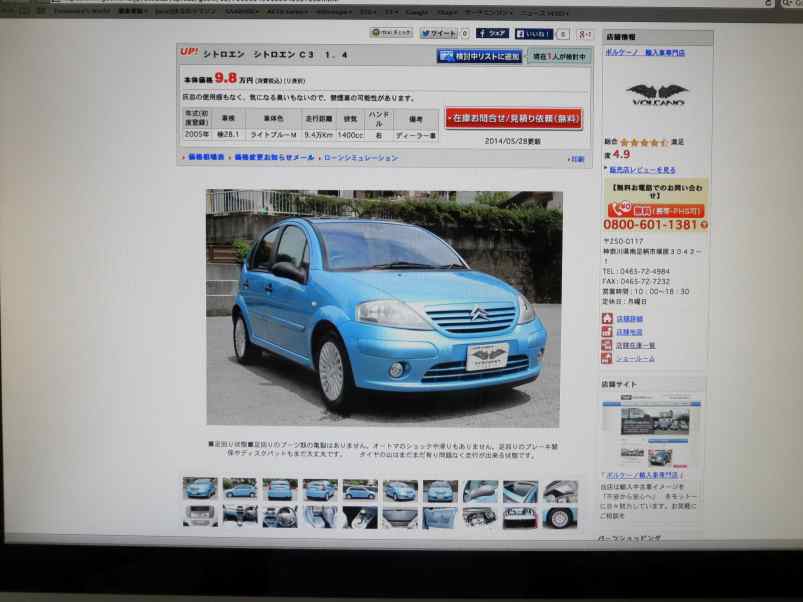Screen dimensions: 803x602
Task: Open ボルケーノ 輸入車専門店 link under 店舗情報
Action: 645,52
